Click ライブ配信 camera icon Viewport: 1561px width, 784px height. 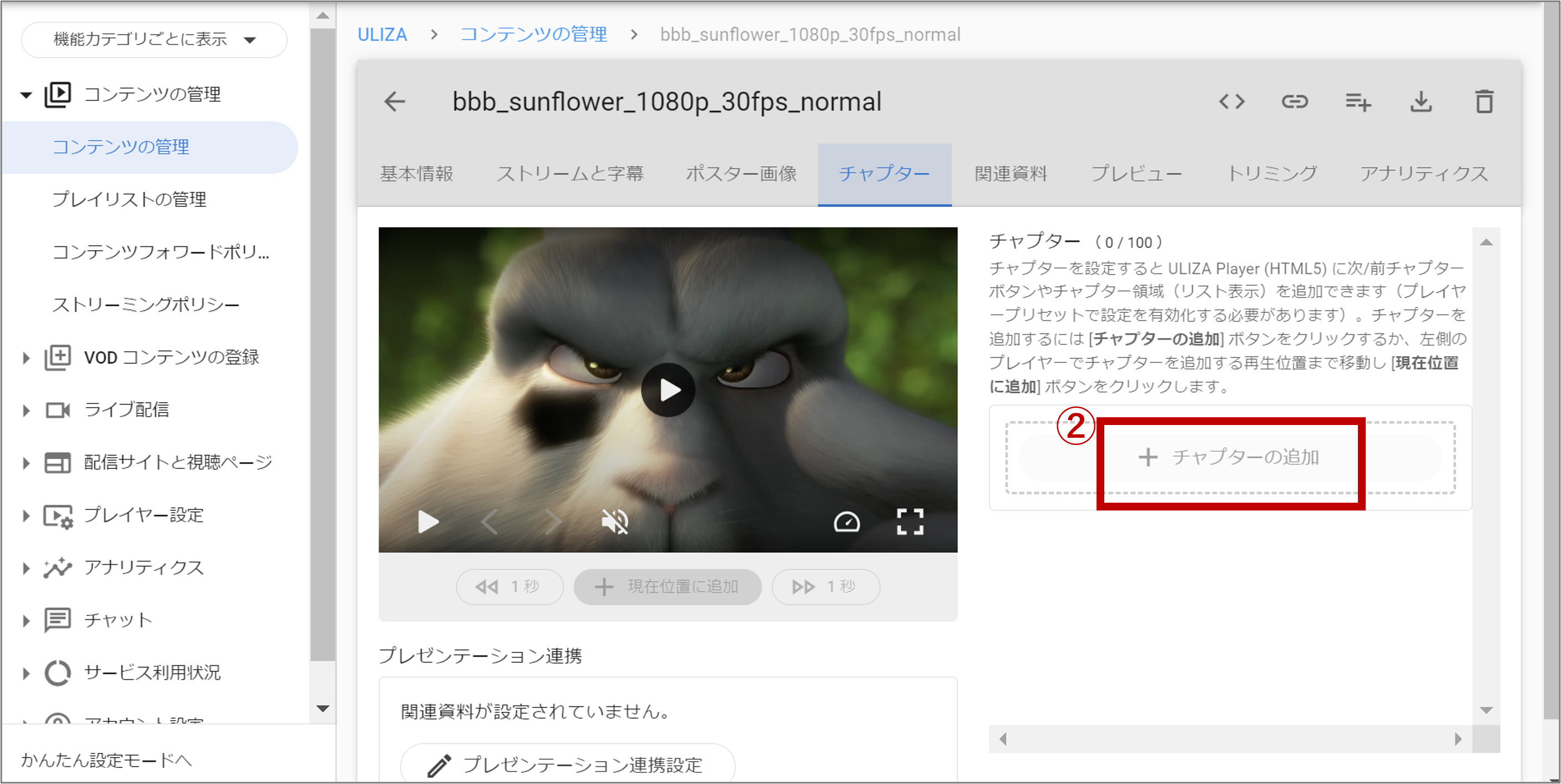pos(58,410)
